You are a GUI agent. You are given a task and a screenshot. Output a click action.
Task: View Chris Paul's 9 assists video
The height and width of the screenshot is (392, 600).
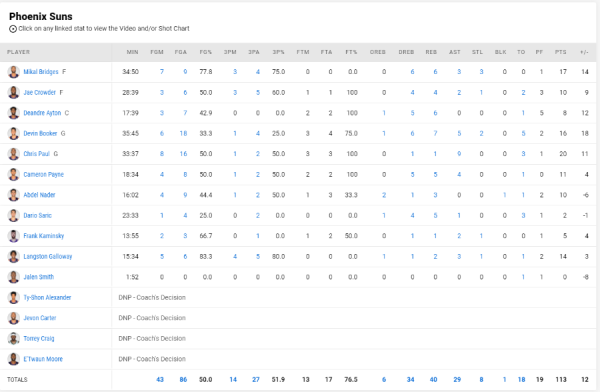tap(459, 154)
